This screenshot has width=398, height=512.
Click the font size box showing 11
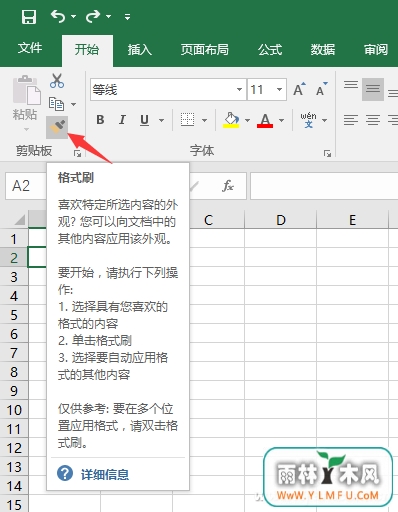261,90
